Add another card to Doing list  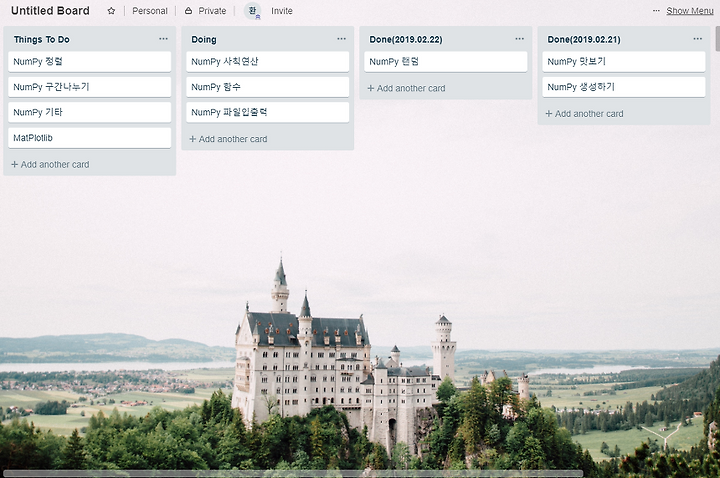click(x=228, y=139)
